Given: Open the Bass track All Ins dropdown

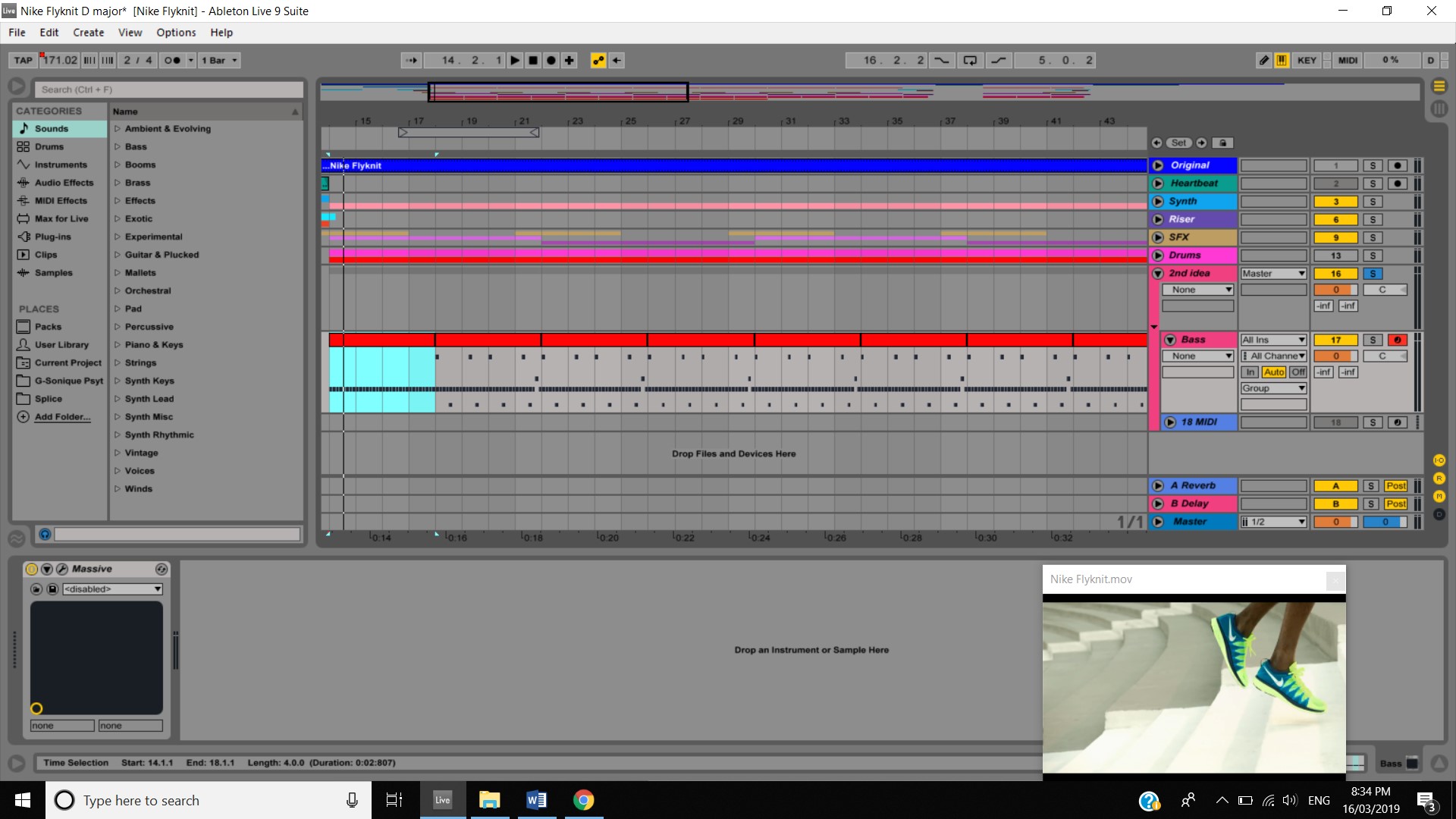Looking at the screenshot, I should (x=1273, y=340).
